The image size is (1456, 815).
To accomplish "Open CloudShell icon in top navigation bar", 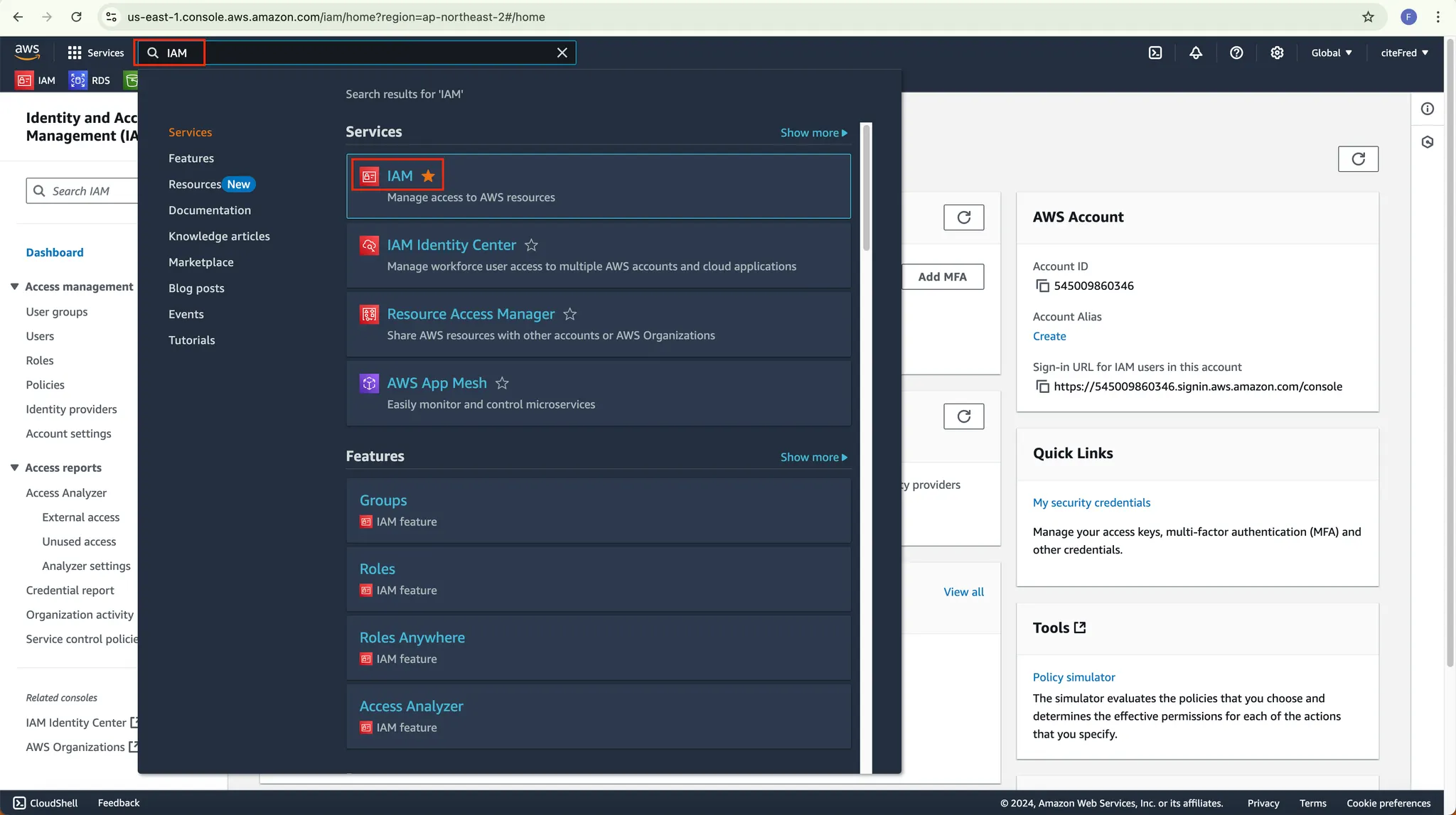I will (x=1155, y=53).
